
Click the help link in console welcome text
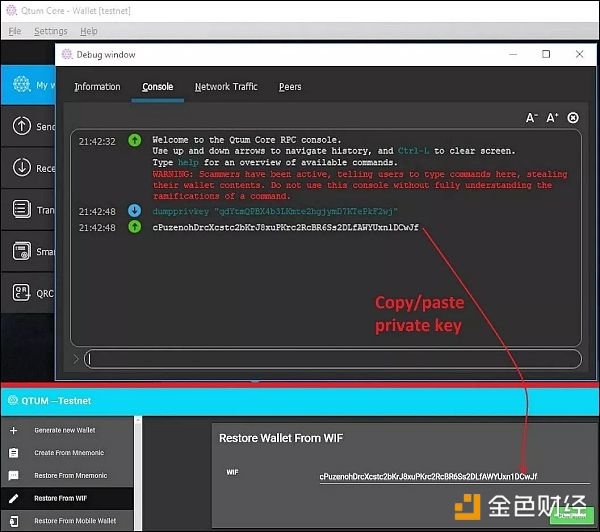[188, 162]
